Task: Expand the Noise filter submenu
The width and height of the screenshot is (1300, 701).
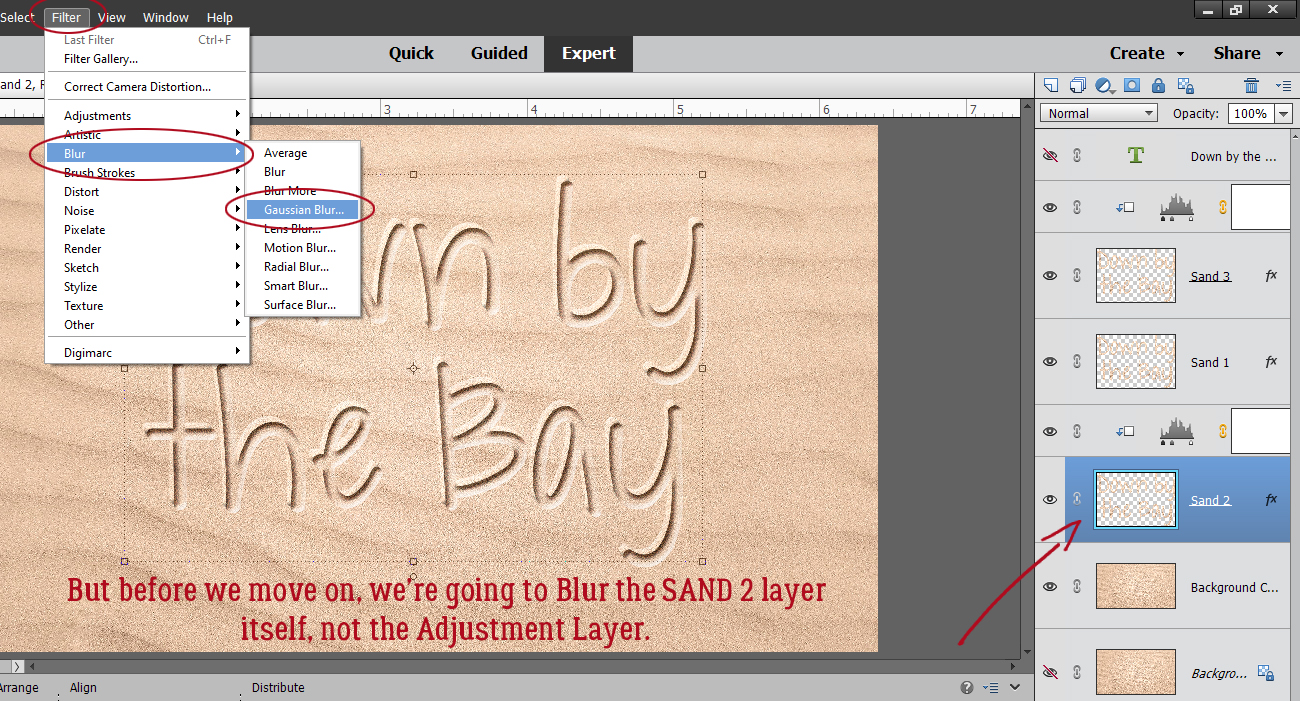Action: pyautogui.click(x=147, y=210)
